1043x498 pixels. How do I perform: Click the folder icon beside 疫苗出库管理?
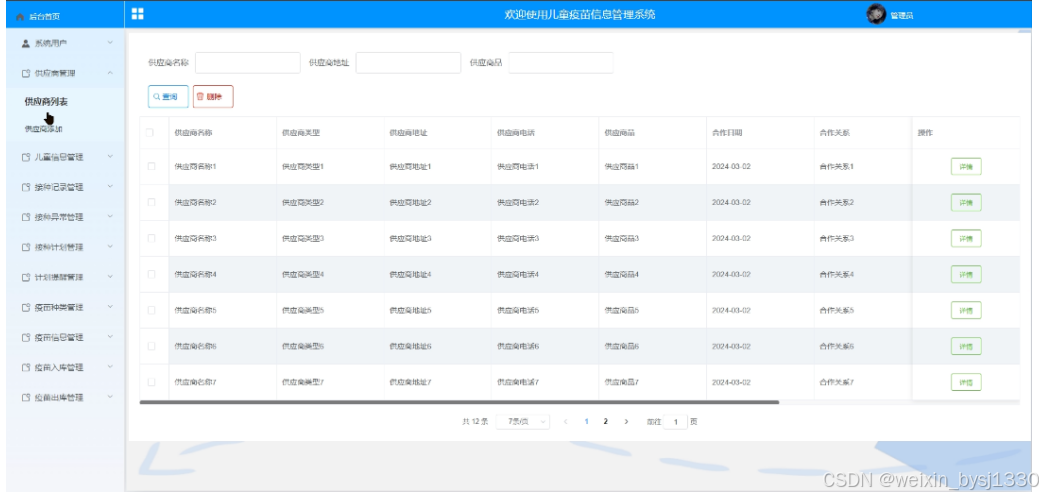click(x=26, y=398)
